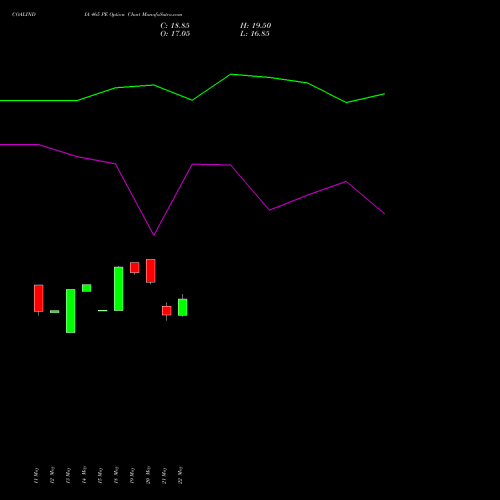Select the red 20 May candlestick

coord(151,271)
